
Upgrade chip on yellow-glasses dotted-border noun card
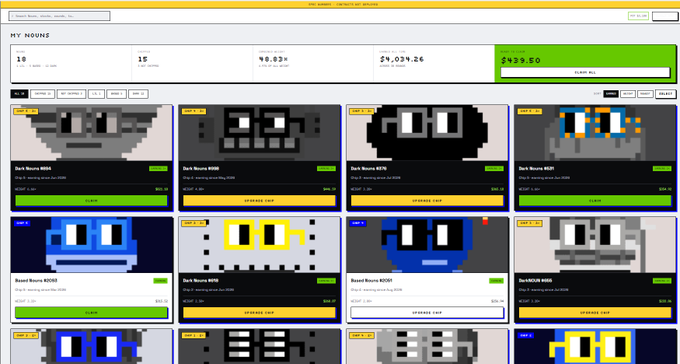click(x=259, y=312)
